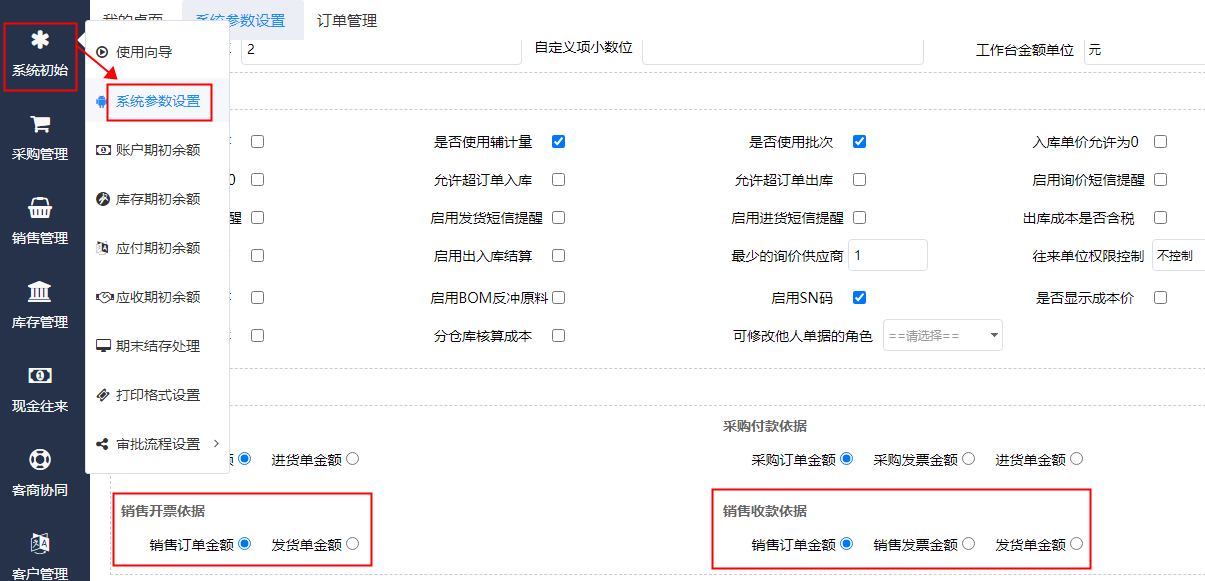
Task: Enable the 允许超订单入库 checkbox
Action: coord(559,179)
